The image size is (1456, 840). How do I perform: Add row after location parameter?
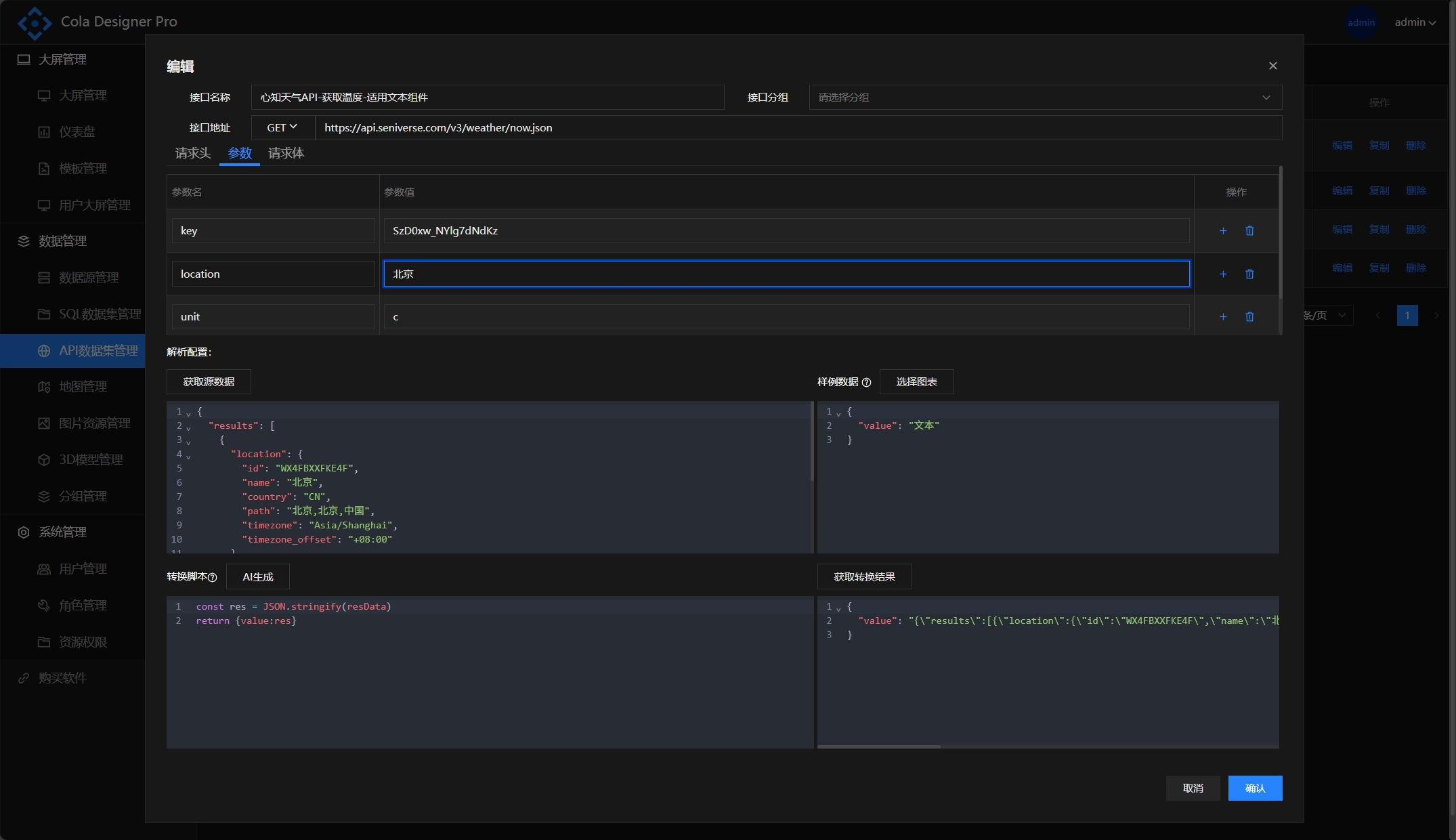coord(1223,274)
